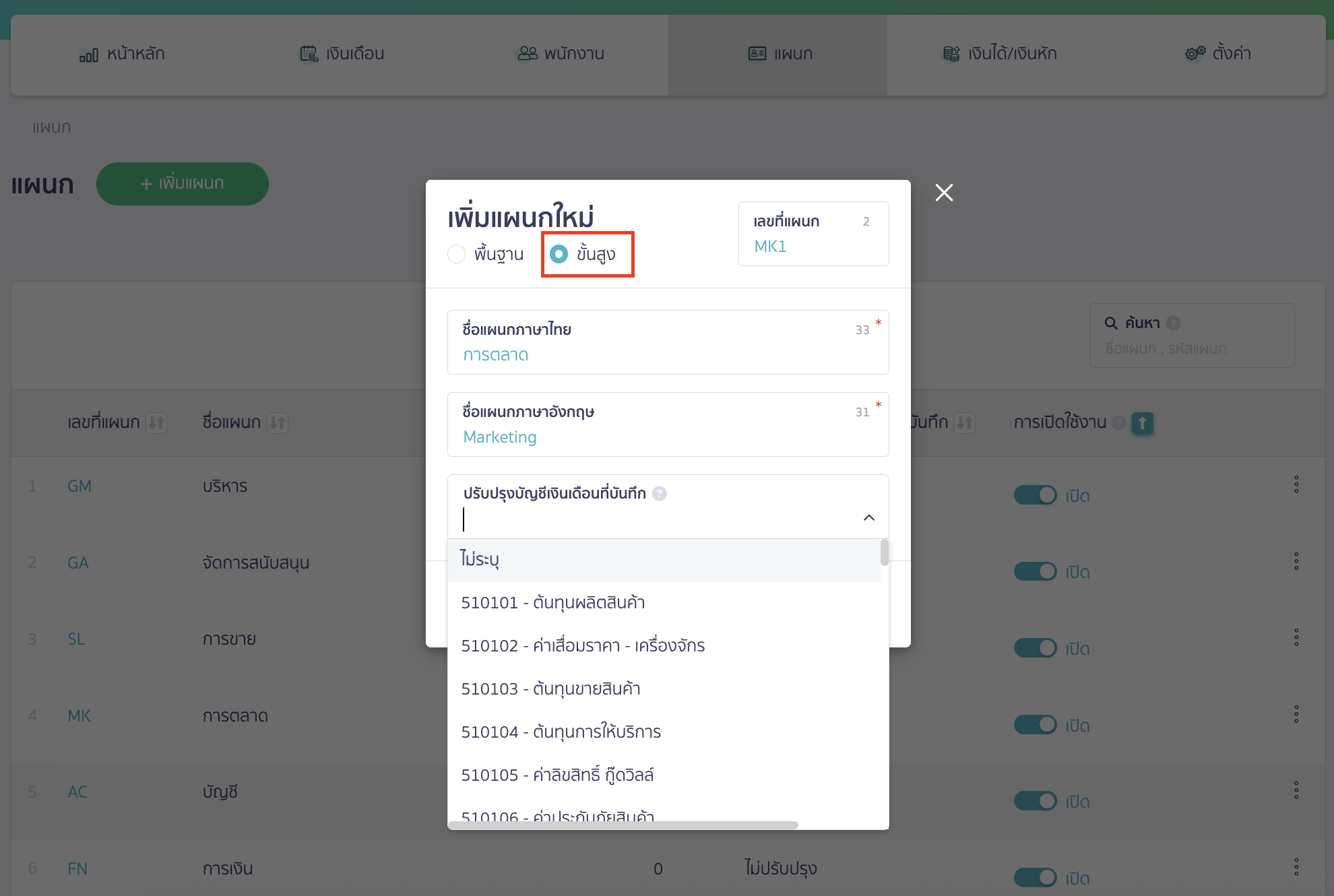Choose 510103 - ต้นทุนขายสินค้า option
This screenshot has width=1334, height=896.
point(550,689)
